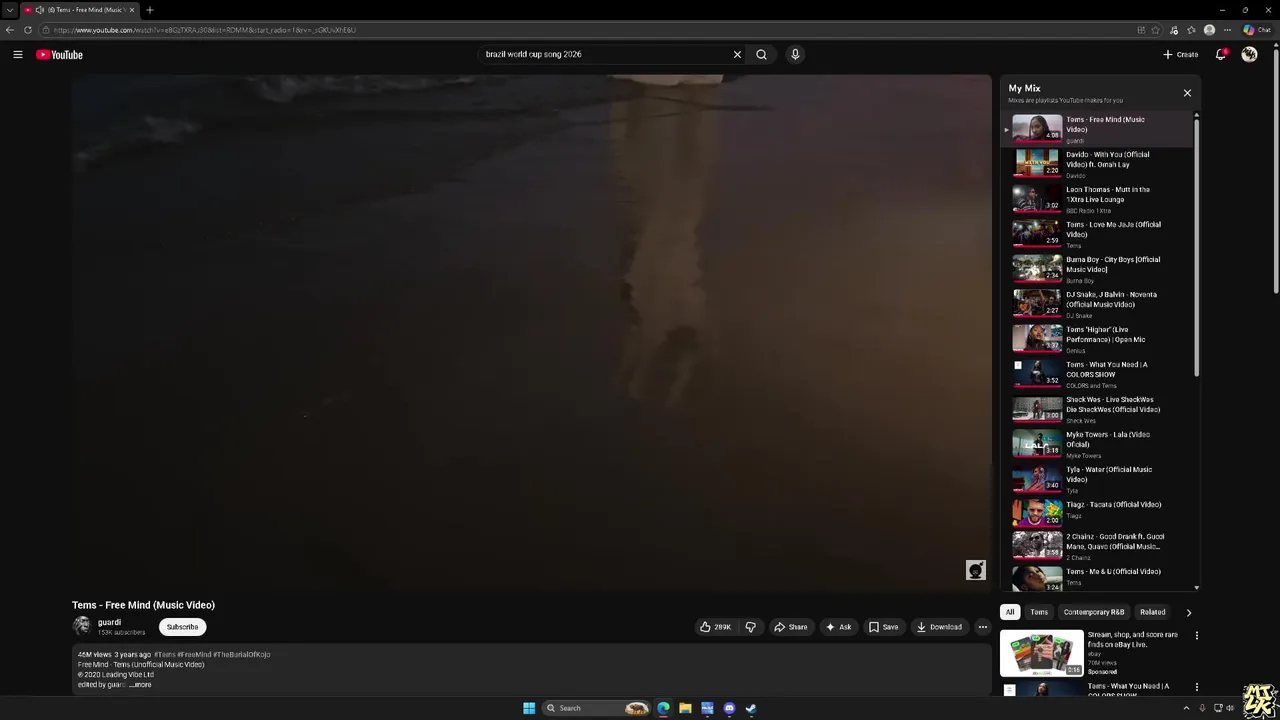Click the Share button
The height and width of the screenshot is (720, 1280).
(x=790, y=627)
